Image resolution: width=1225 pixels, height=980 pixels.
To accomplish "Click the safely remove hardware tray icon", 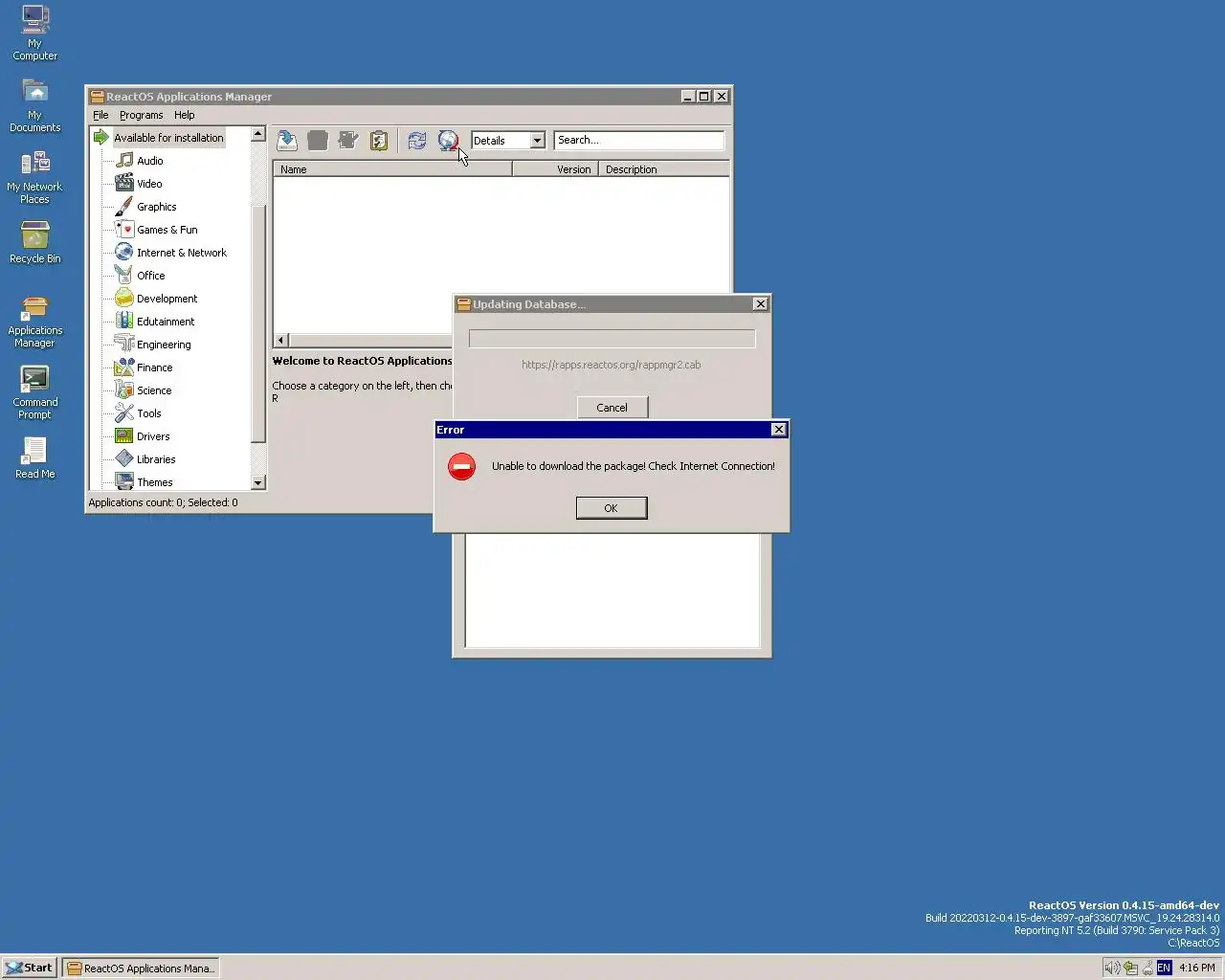I will click(x=1147, y=968).
